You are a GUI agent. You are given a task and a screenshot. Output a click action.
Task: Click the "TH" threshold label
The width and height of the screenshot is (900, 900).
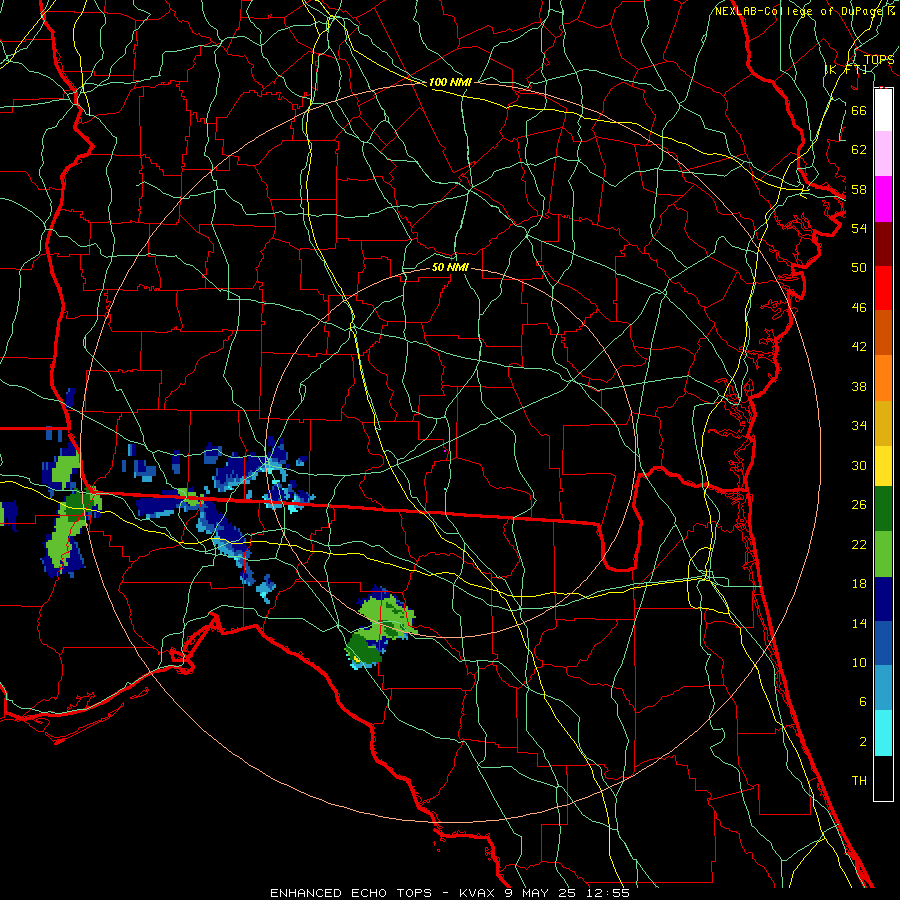(859, 781)
